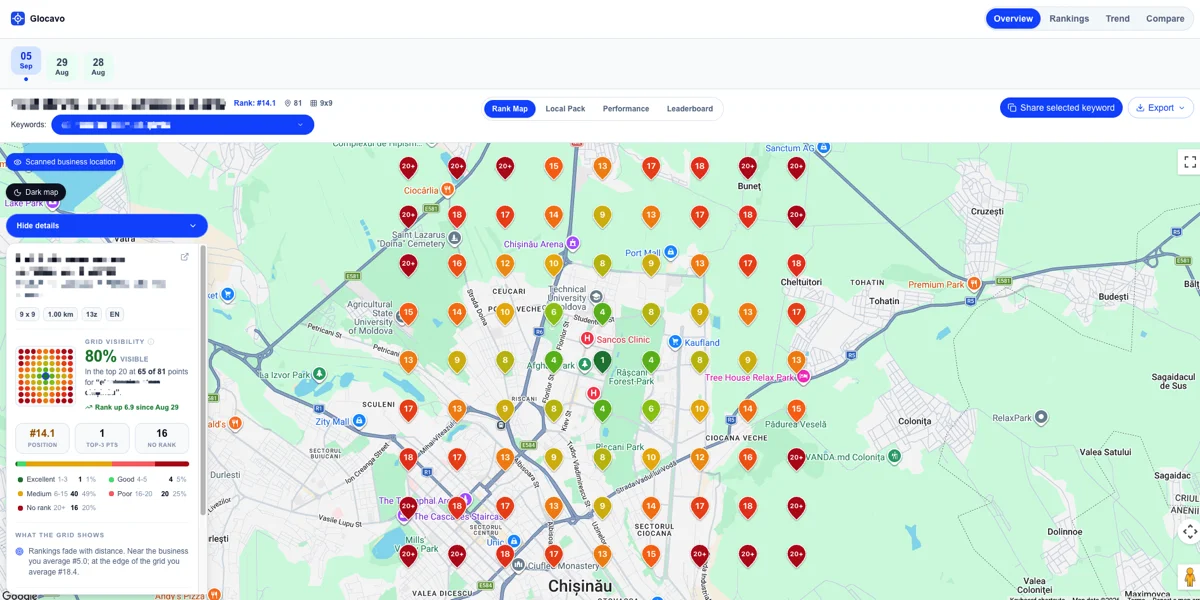Toggle Dark map mode

[x=36, y=192]
